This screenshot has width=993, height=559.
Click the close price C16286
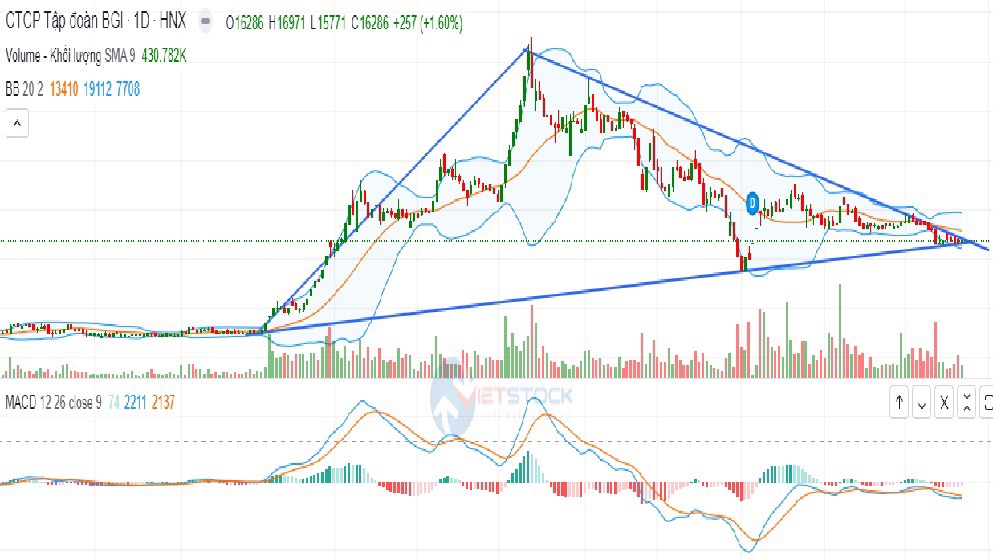(370, 23)
